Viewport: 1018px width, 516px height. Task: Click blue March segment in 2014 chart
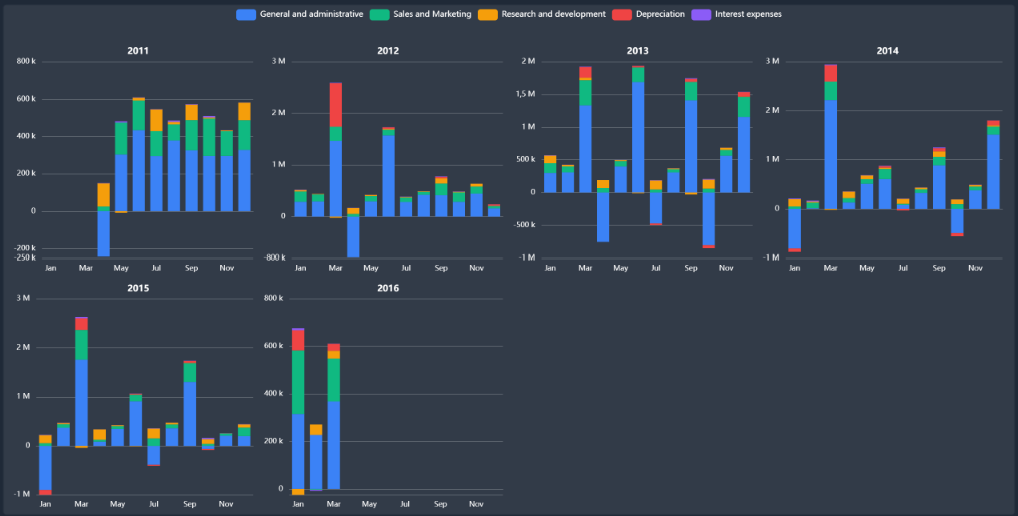[830, 154]
